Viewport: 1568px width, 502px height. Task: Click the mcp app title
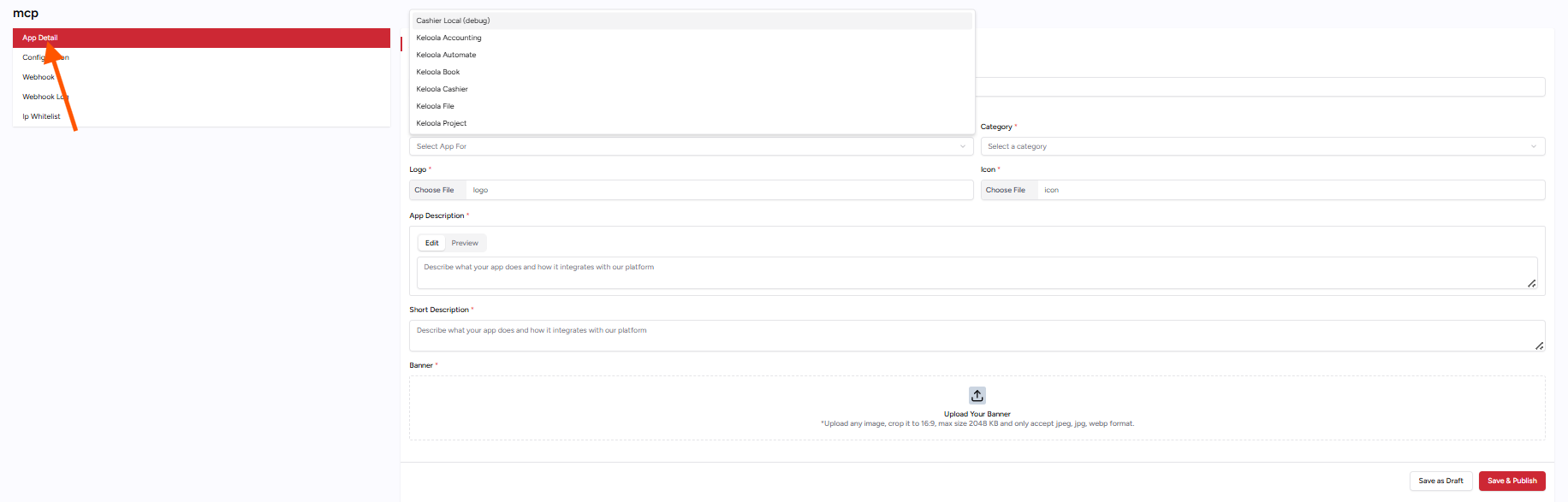[26, 13]
